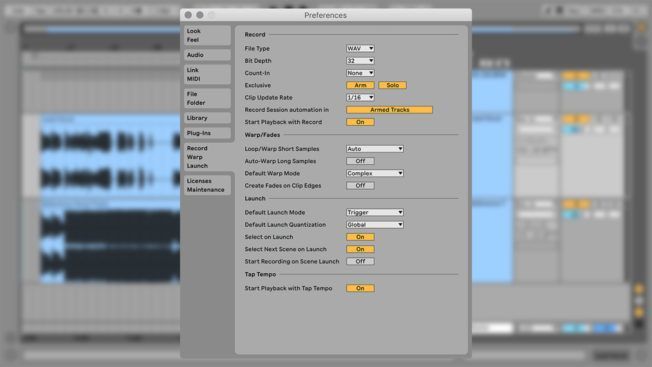Select the Record Warp Launch tab
The height and width of the screenshot is (367, 652).
tap(208, 157)
